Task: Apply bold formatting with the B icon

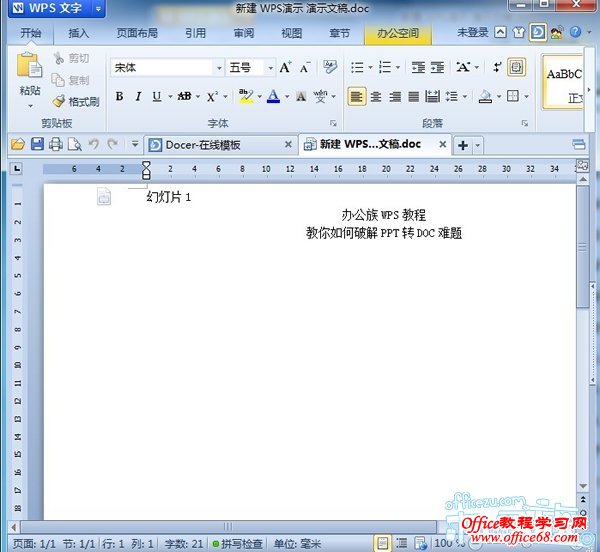Action: coord(119,97)
